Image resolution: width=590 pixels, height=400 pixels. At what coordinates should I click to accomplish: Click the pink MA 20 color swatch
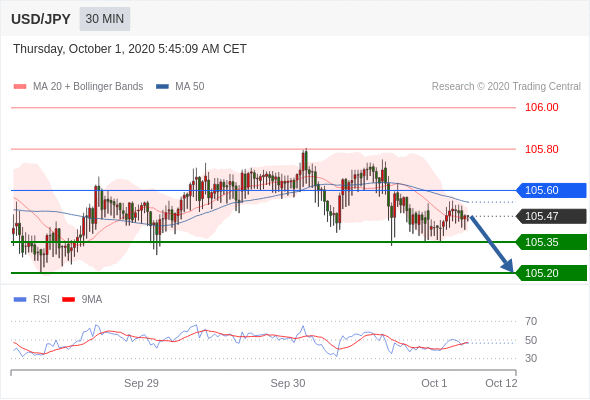click(20, 87)
